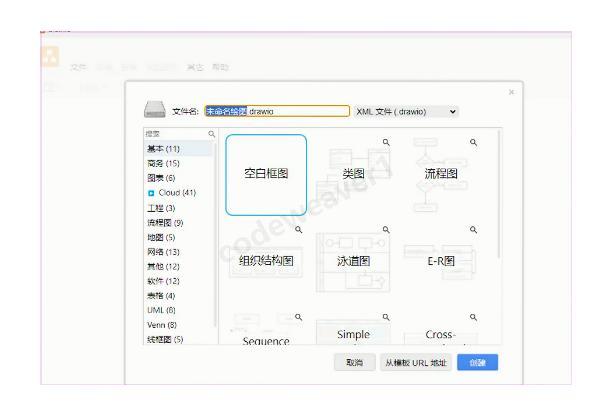613x416 pixels.
Task: Choose the Cross- template
Action: [441, 328]
